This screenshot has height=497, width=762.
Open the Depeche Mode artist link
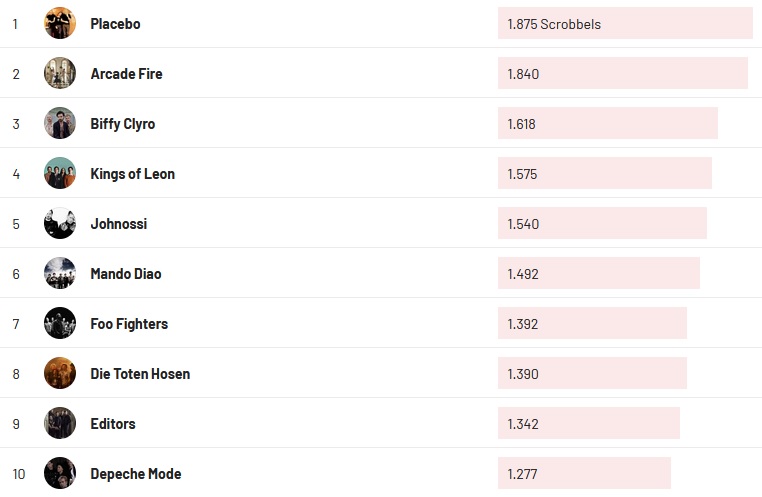point(135,474)
